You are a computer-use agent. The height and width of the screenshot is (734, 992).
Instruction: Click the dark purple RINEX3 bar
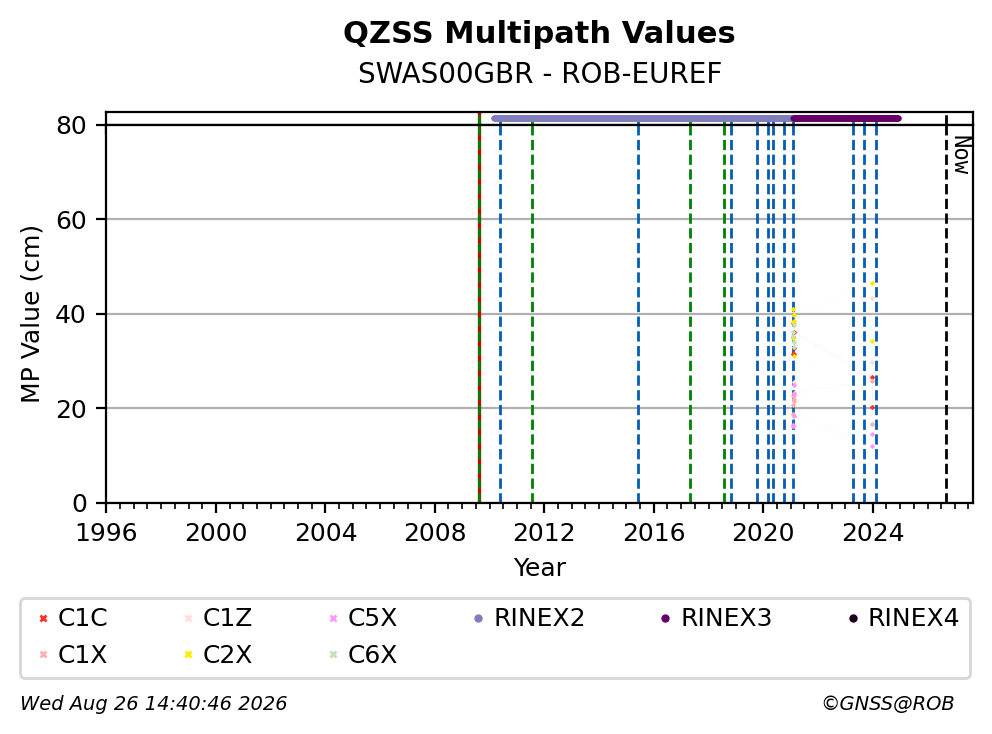point(846,118)
